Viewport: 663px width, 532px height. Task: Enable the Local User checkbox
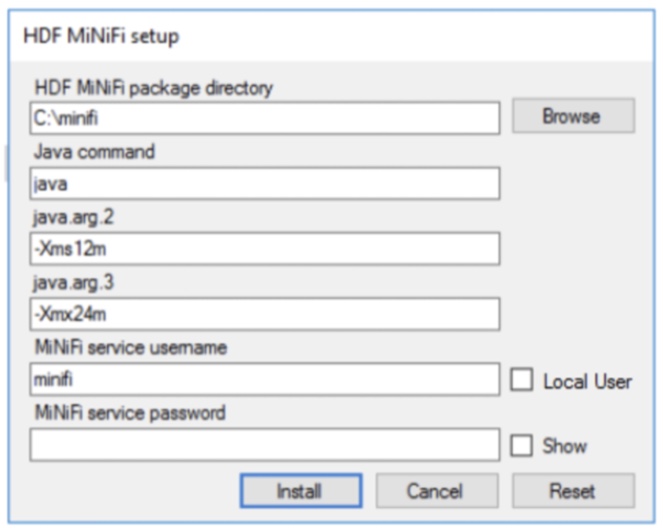click(x=521, y=381)
